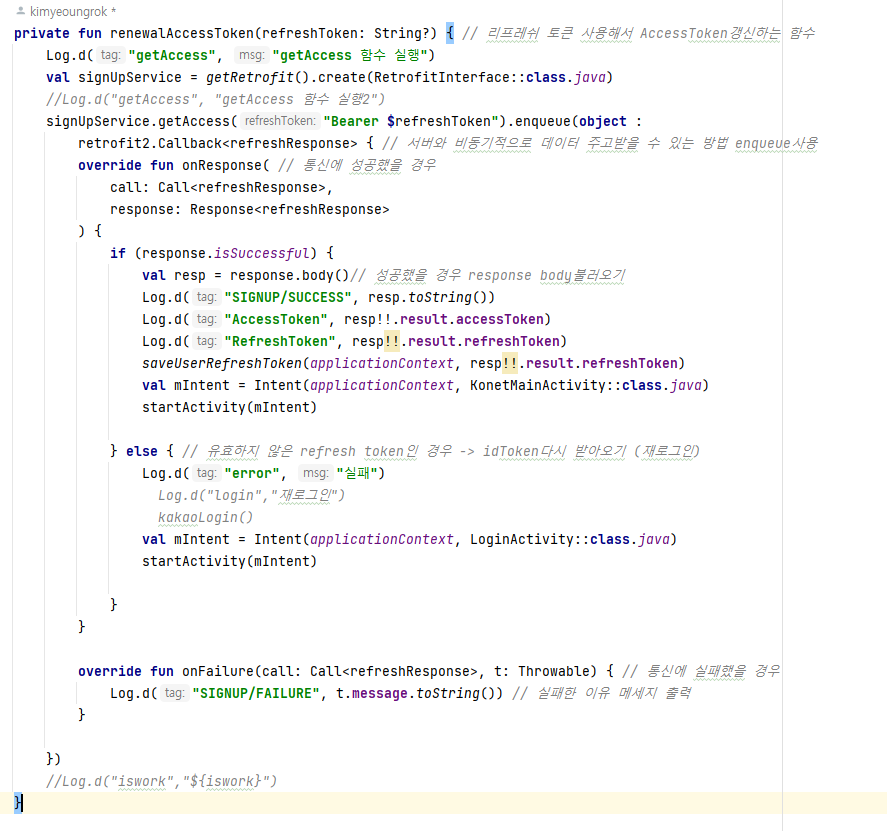Image resolution: width=887 pixels, height=831 pixels.
Task: Click the highlighted opening brace on first line
Action: click(449, 33)
